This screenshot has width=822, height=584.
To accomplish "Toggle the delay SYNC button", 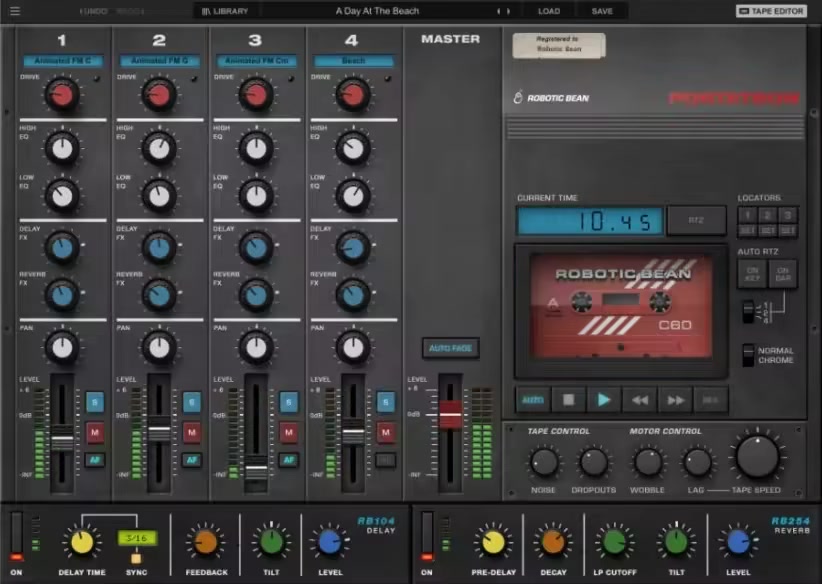I will pos(136,558).
